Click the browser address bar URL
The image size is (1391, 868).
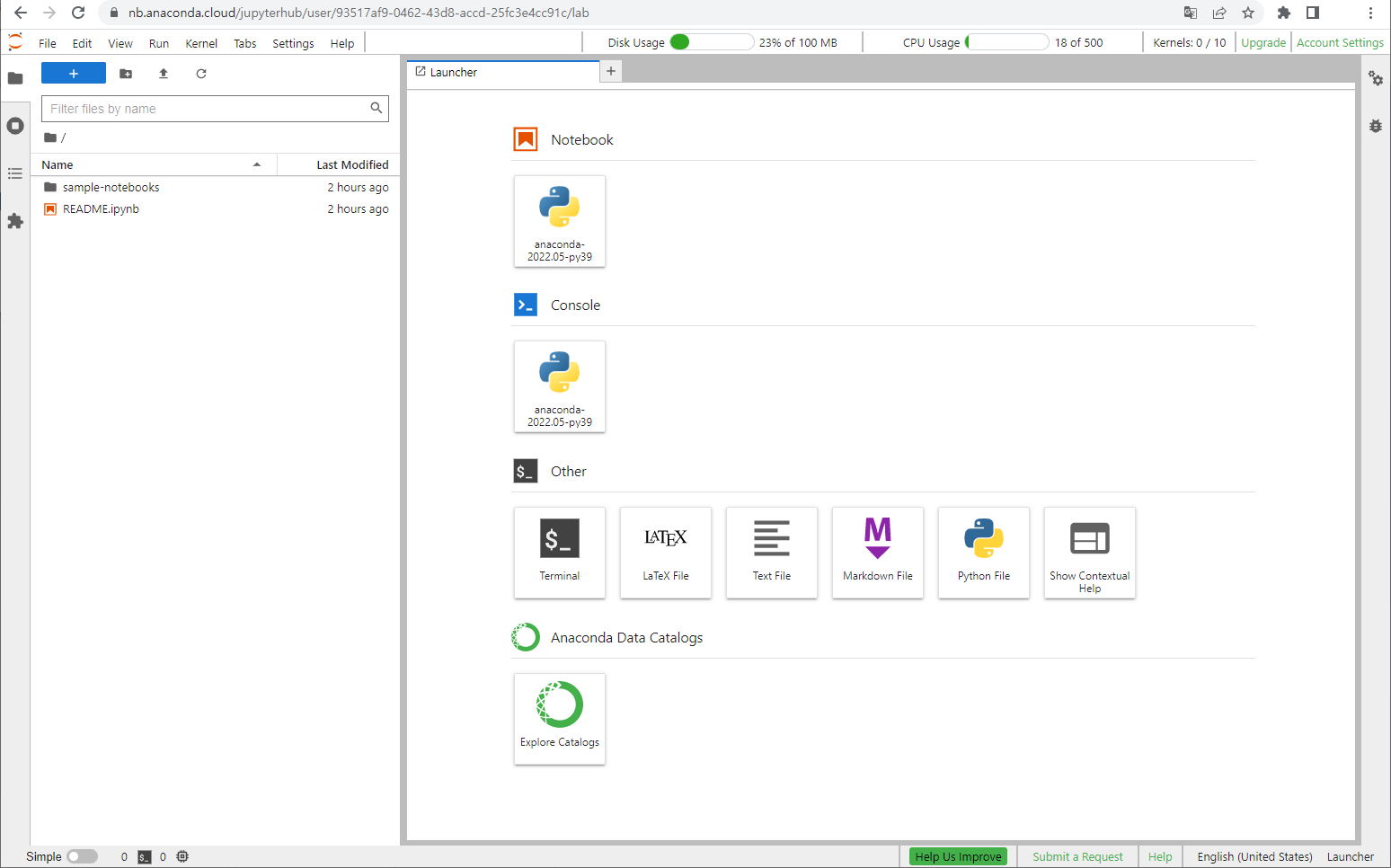click(x=359, y=13)
